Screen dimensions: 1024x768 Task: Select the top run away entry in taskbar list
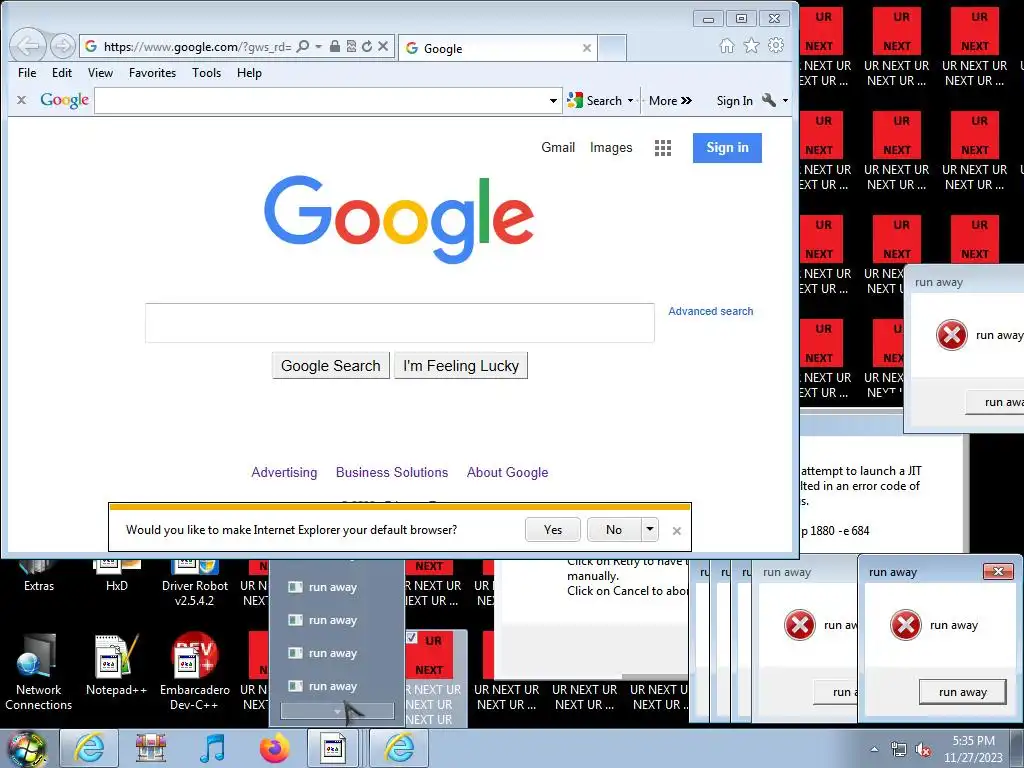click(x=332, y=587)
